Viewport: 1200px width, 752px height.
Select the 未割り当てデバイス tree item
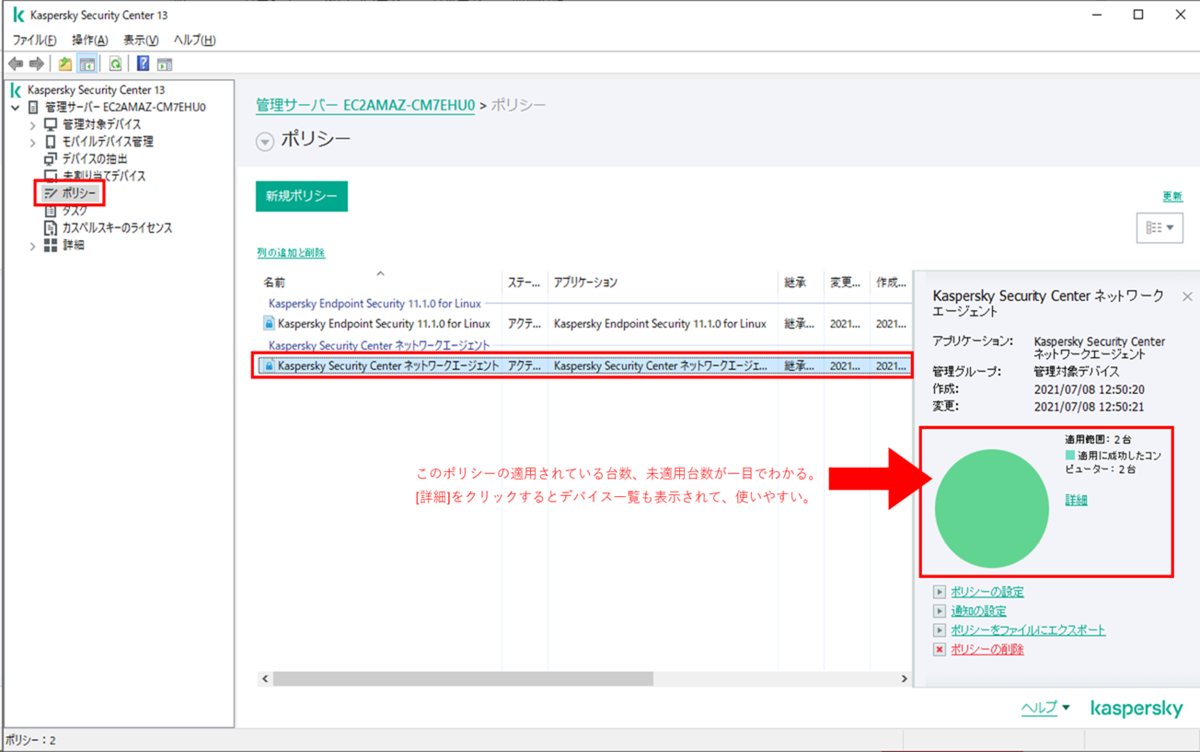point(103,176)
